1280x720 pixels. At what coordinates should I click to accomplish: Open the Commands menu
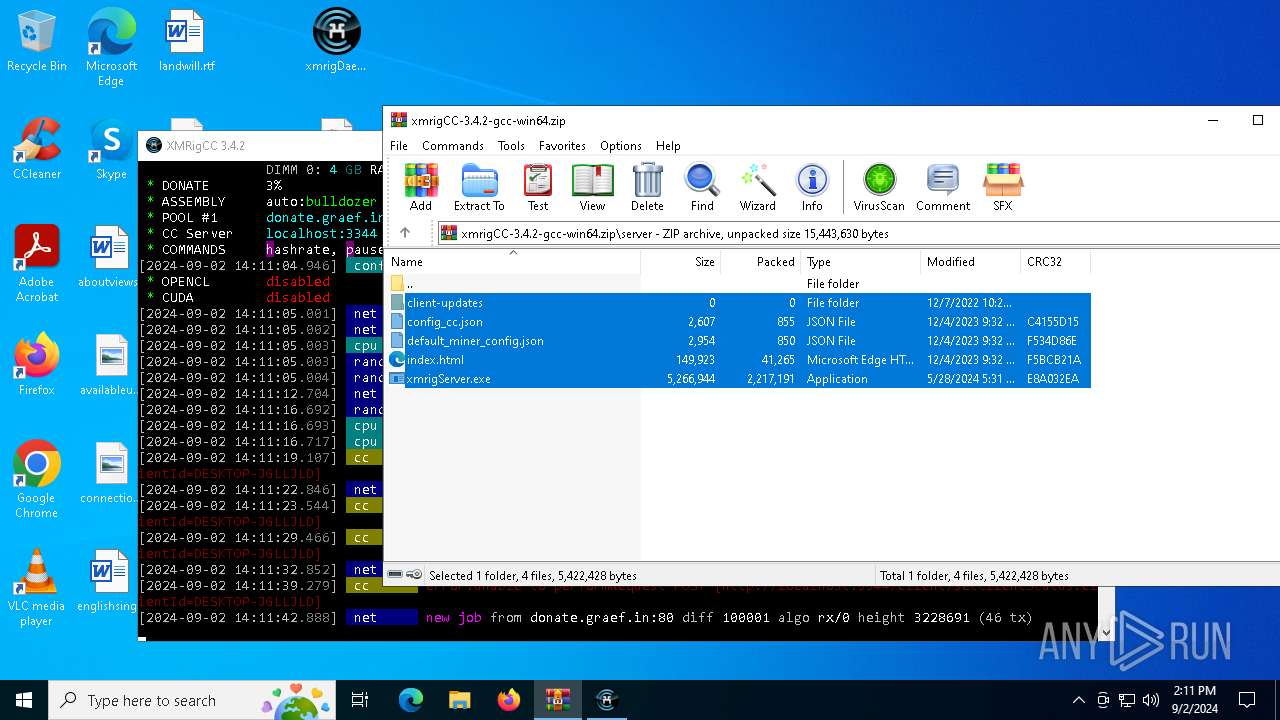point(453,146)
